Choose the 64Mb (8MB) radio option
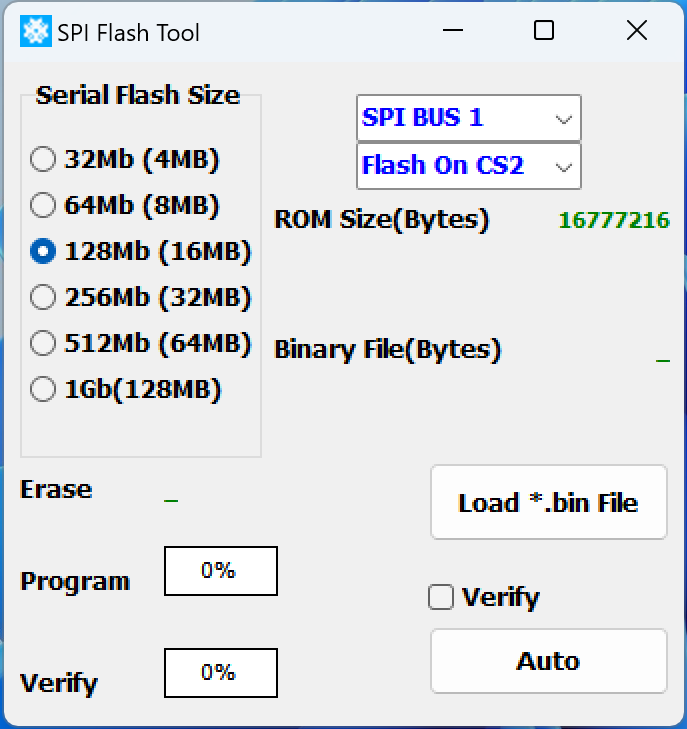The width and height of the screenshot is (687, 729). coord(43,206)
